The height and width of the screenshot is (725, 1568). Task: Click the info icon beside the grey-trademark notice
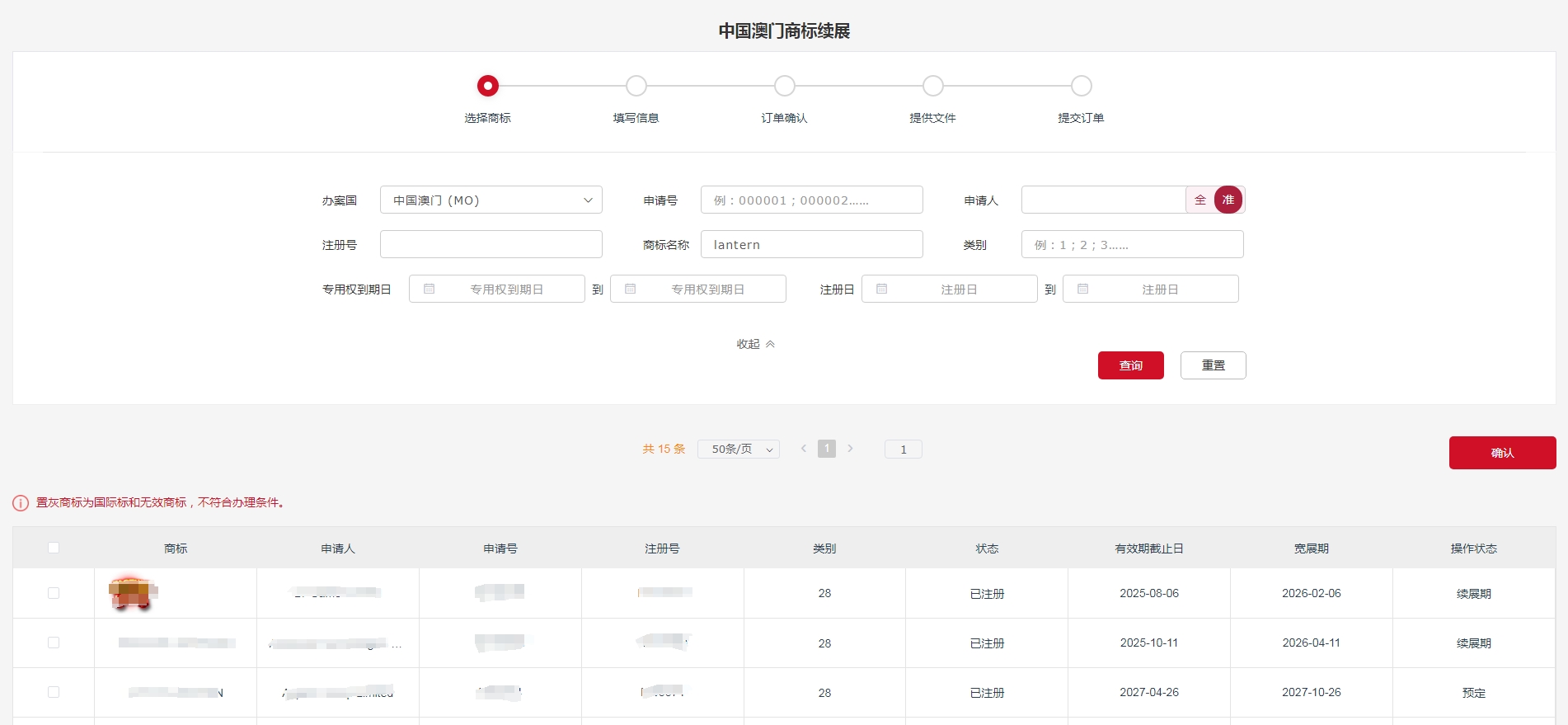coord(21,503)
